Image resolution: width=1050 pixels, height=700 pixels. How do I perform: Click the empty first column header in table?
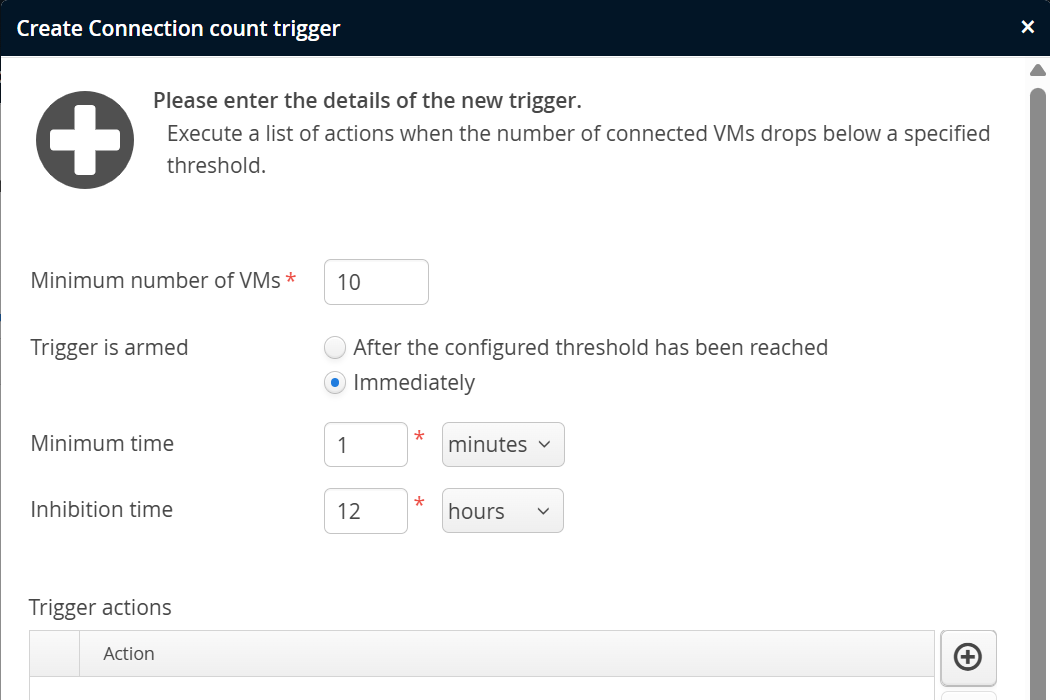coord(54,654)
